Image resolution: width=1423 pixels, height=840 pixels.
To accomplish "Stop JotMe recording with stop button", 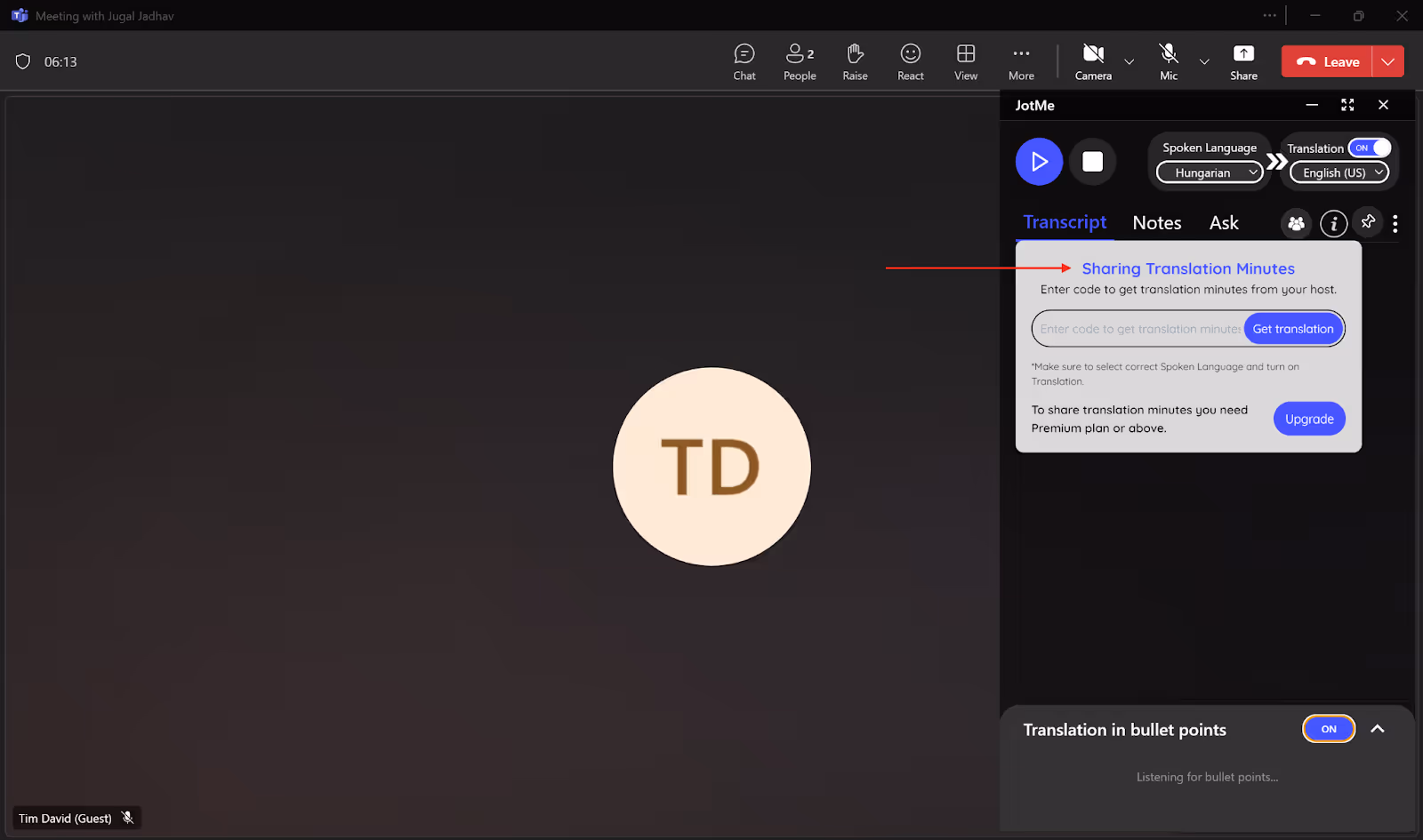I will pos(1092,162).
